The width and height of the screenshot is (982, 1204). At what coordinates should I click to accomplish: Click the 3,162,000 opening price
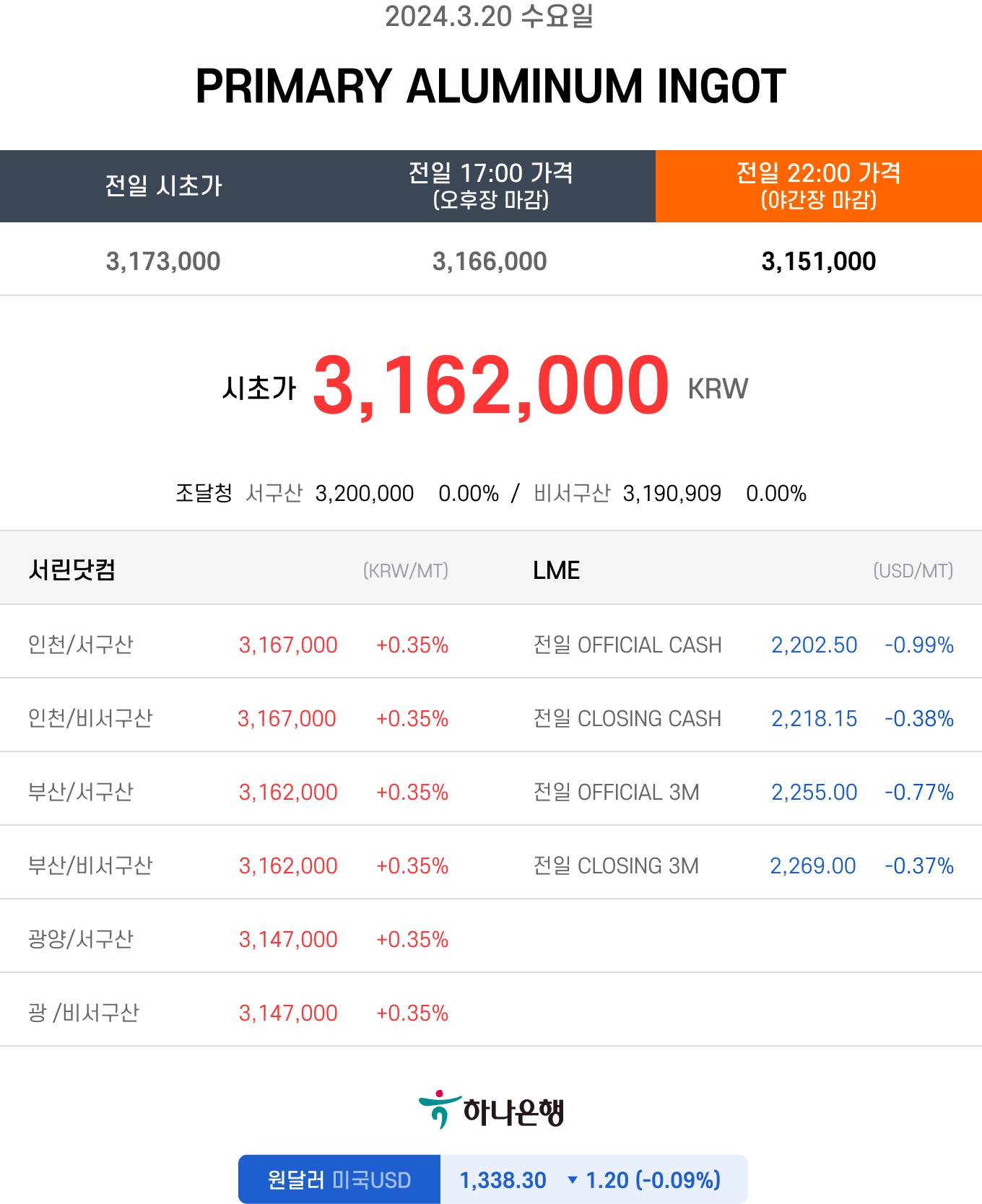coord(491,385)
